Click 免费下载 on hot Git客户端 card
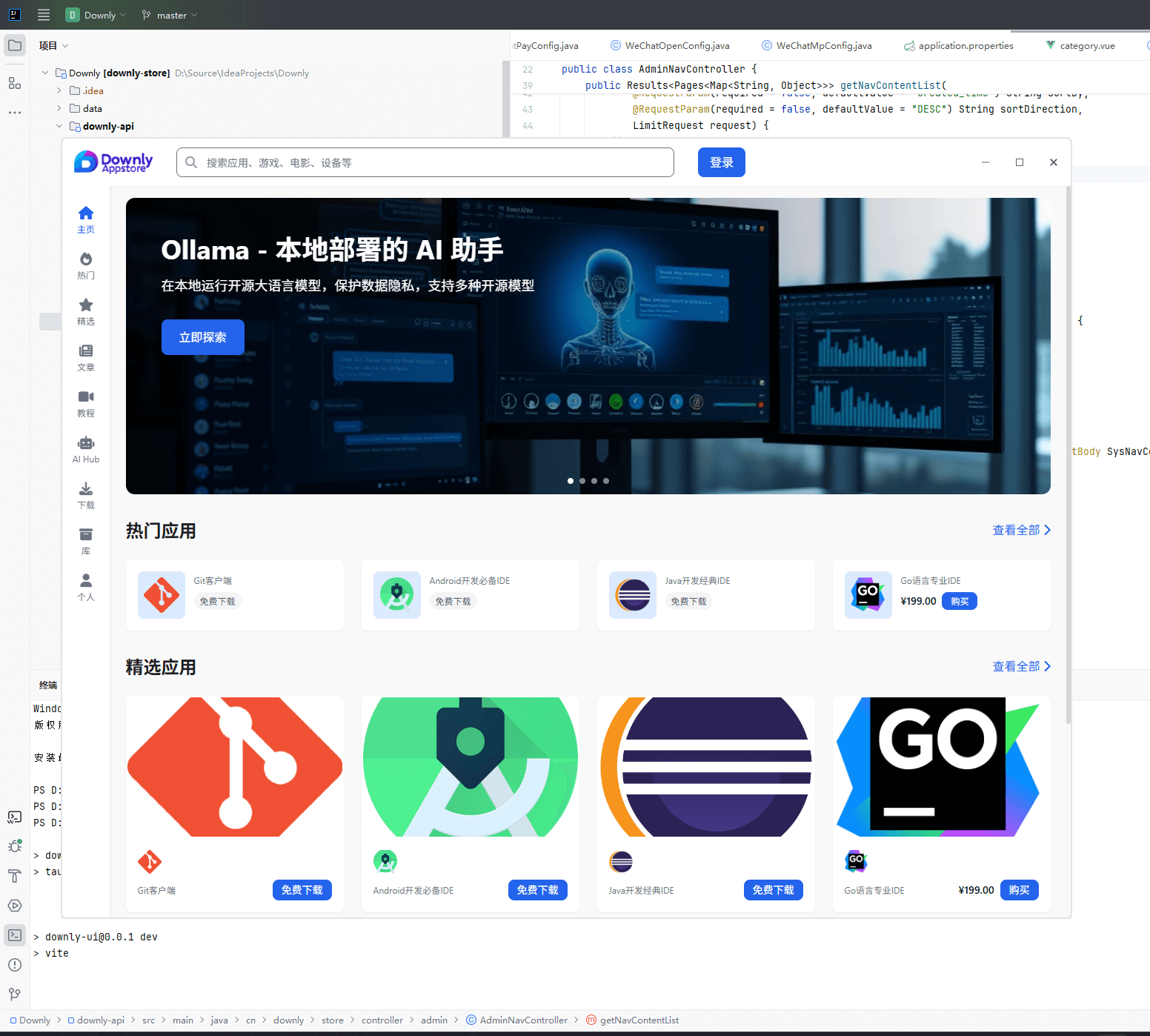 [218, 601]
